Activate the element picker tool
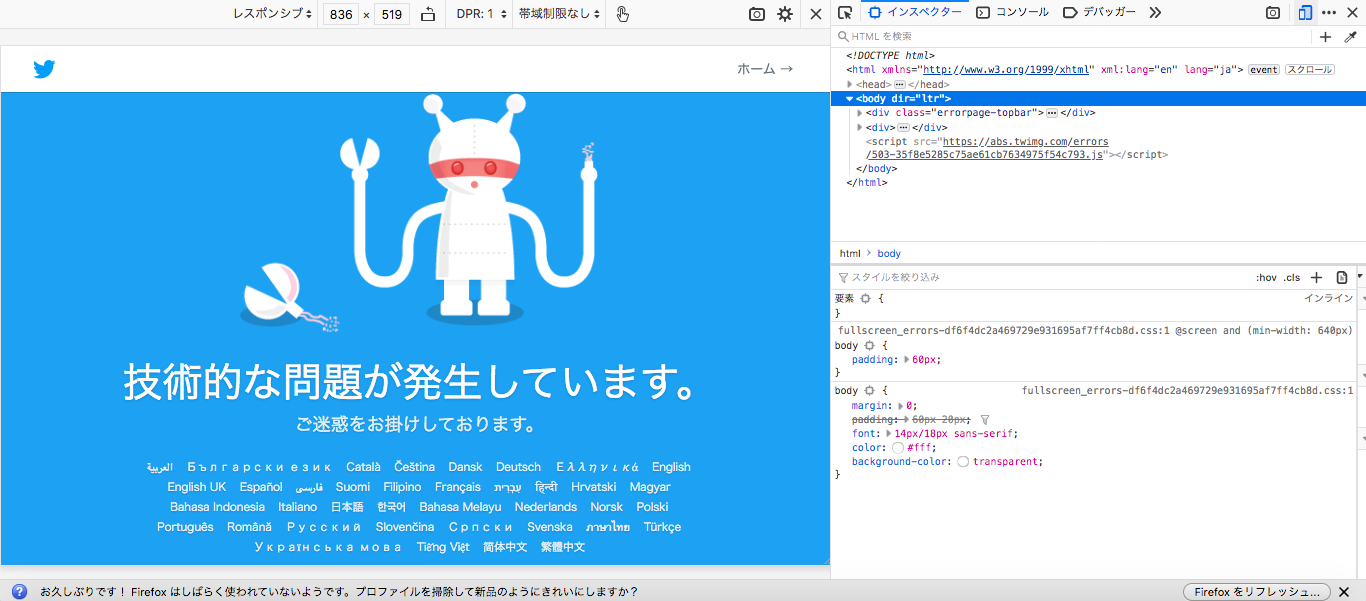The height and width of the screenshot is (601, 1366). pos(845,13)
